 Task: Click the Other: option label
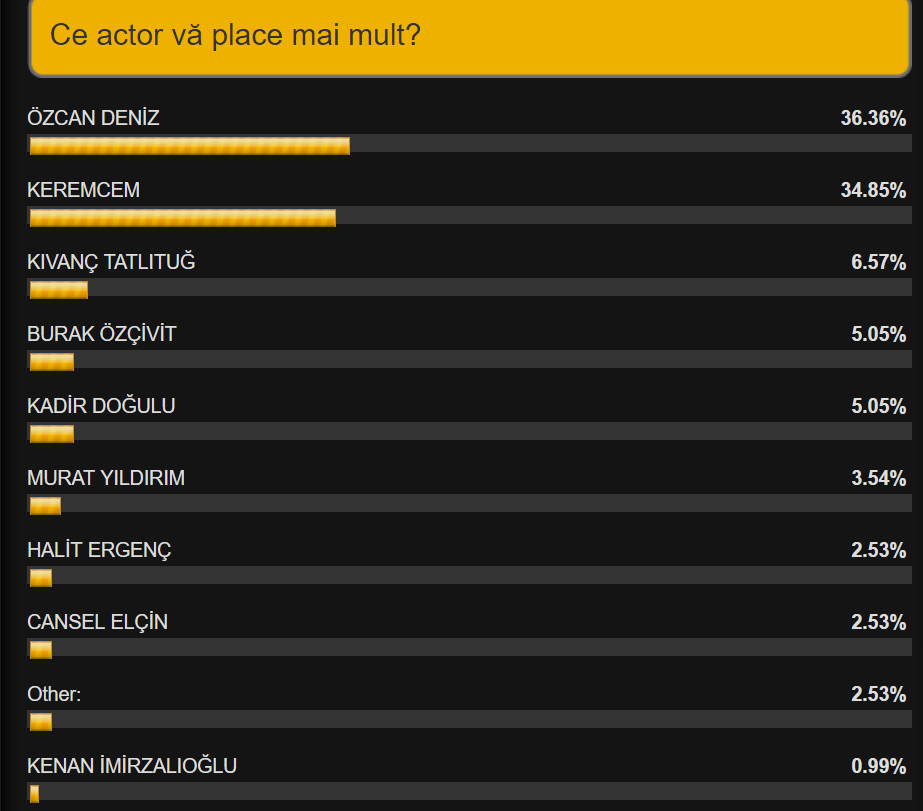54,694
